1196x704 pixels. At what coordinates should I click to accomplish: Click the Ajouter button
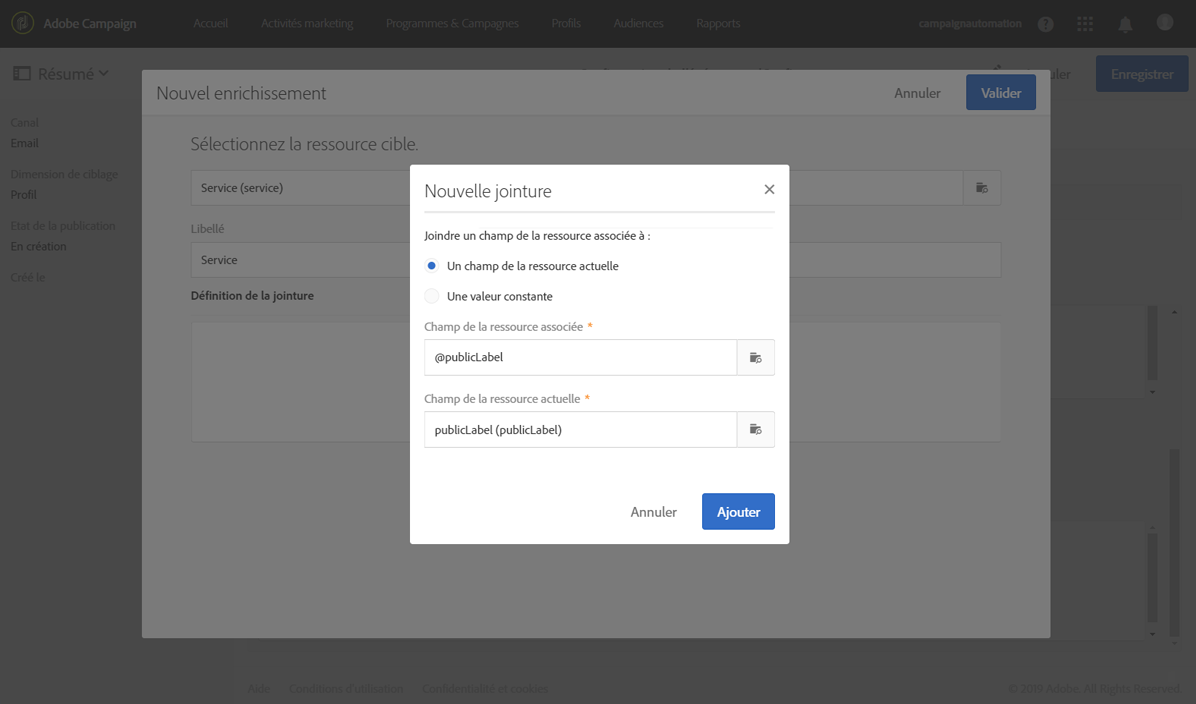click(738, 512)
